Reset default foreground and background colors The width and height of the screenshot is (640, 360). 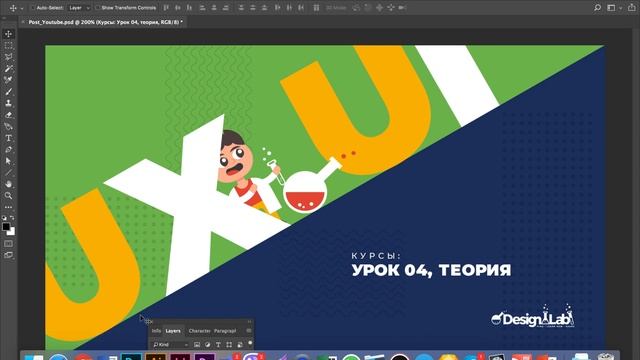click(4, 218)
